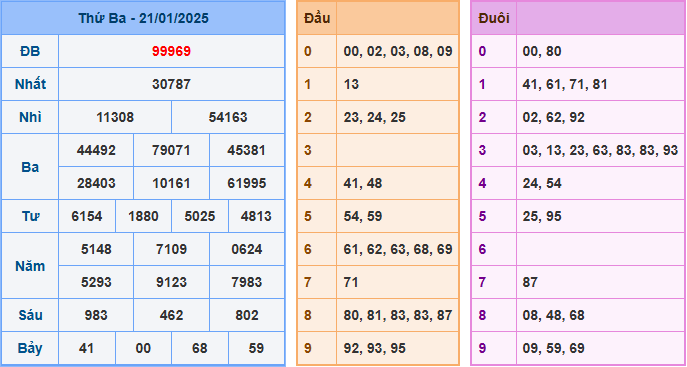This screenshot has width=687, height=367.
Task: Click Đuôi values 09, 59, 69
Action: 553,348
